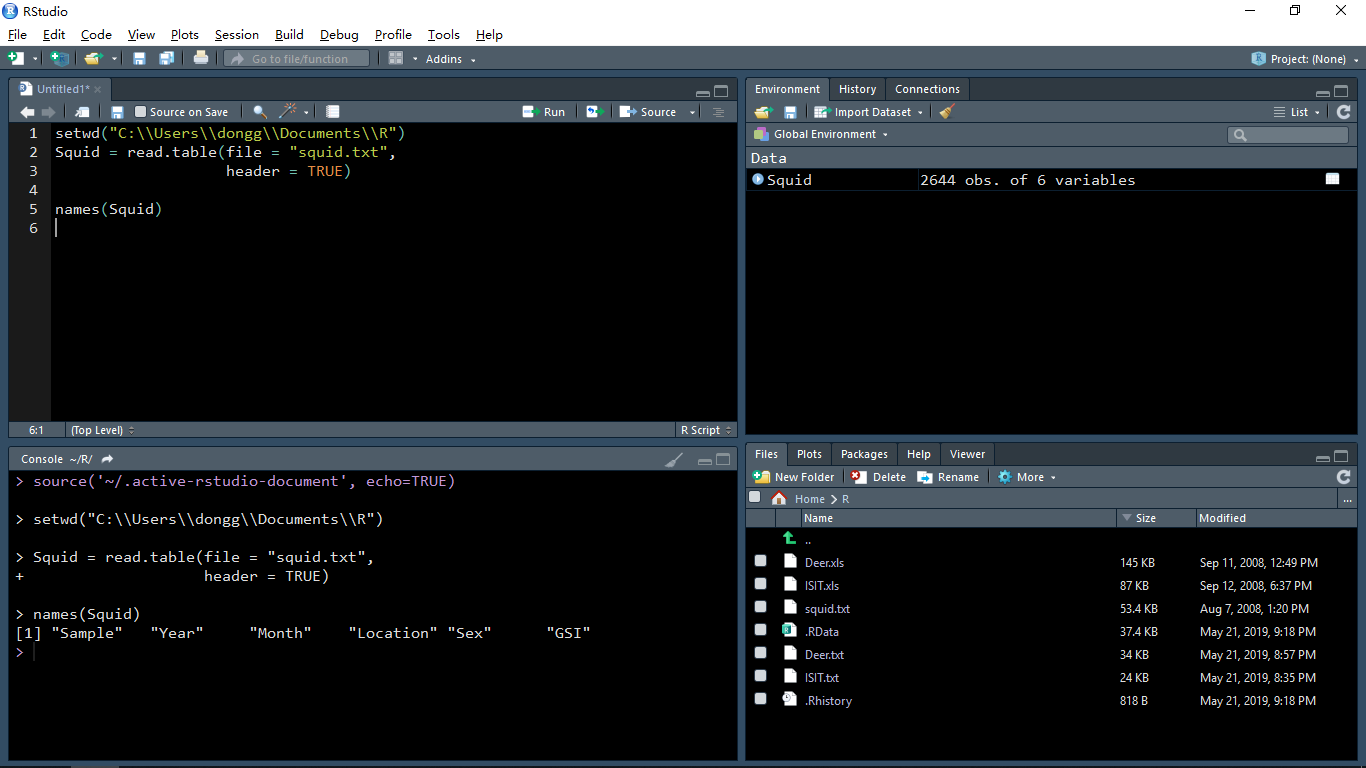The image size is (1366, 768).
Task: Check the box for ISIT.txt
Action: tap(761, 677)
